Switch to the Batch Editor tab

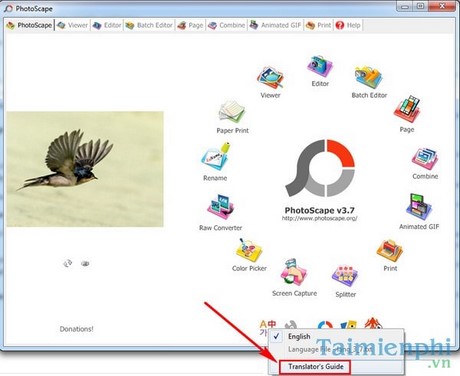149,25
